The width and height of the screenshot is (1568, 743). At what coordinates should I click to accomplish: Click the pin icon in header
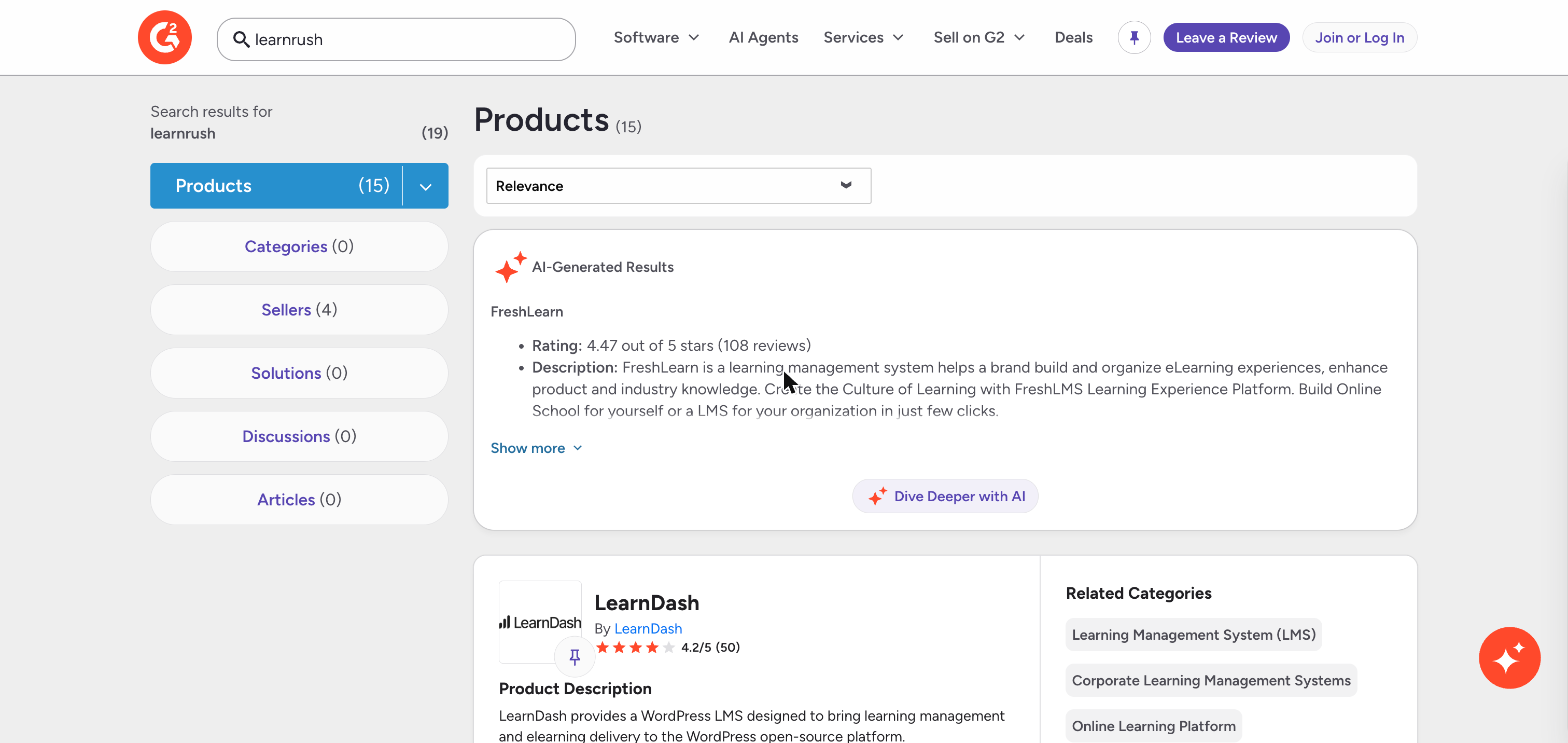(1134, 38)
